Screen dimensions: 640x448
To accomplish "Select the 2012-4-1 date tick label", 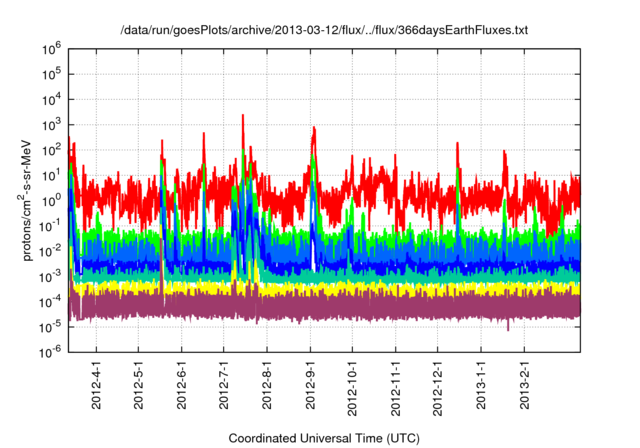I will coord(97,384).
